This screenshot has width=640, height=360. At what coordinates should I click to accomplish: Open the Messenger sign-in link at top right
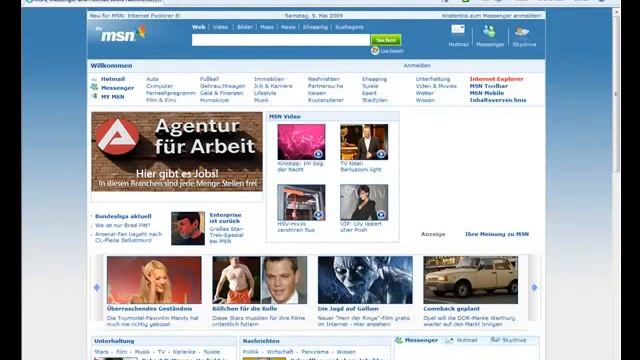coord(491,16)
